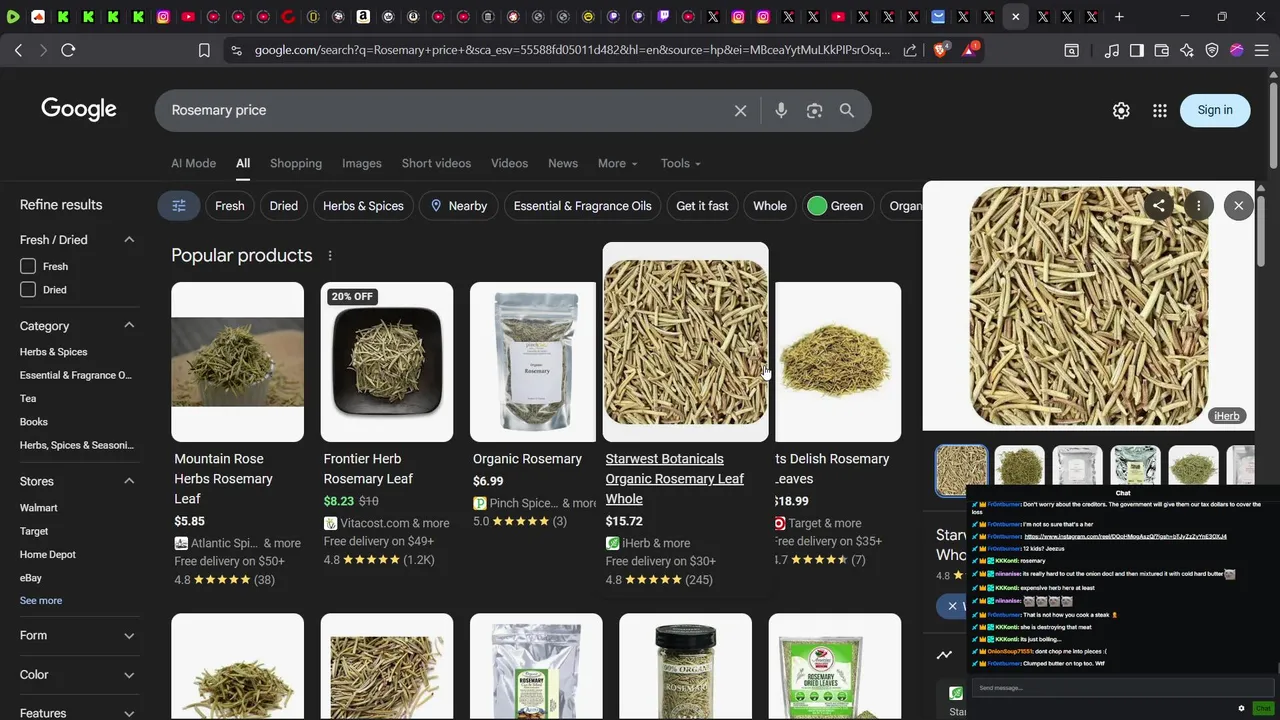Open the browser music playlist icon
Screen dimensions: 1280x720
click(1112, 50)
